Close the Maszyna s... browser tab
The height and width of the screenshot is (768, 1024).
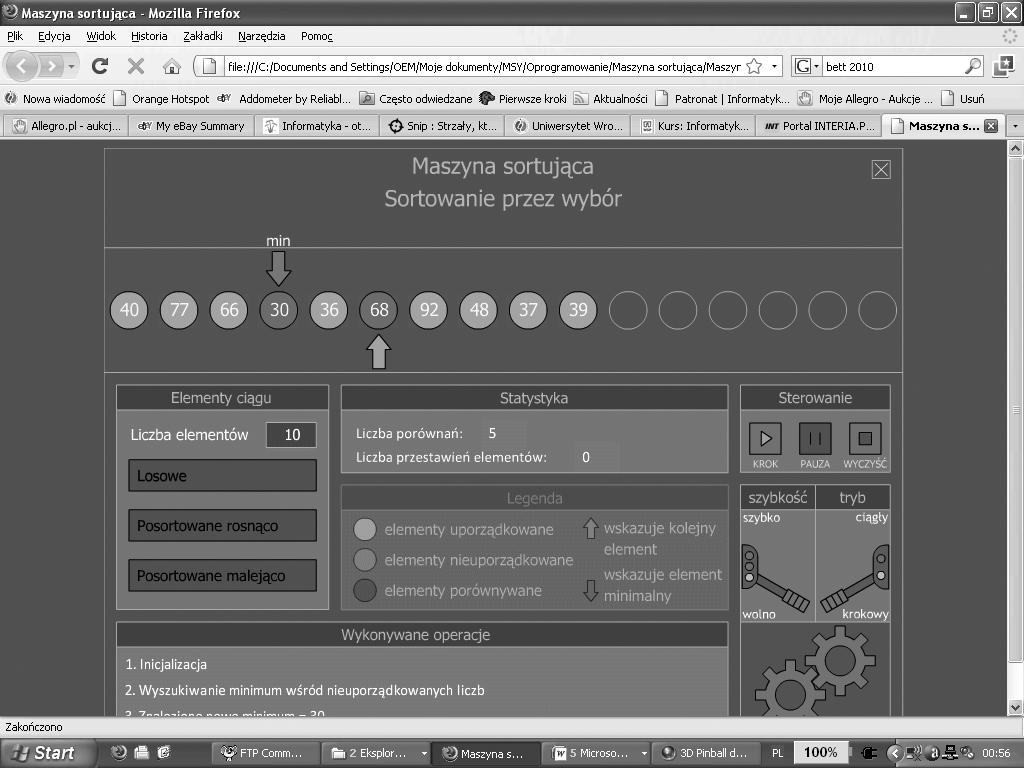[991, 126]
